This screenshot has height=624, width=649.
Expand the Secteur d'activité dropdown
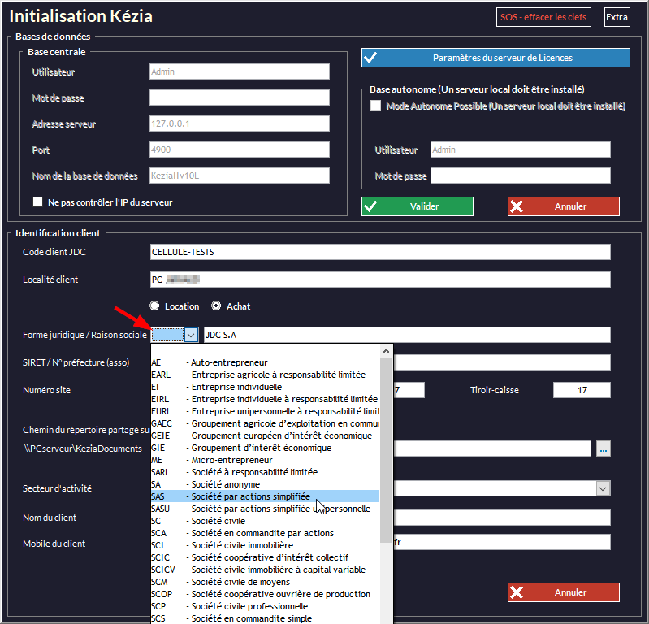pos(602,488)
